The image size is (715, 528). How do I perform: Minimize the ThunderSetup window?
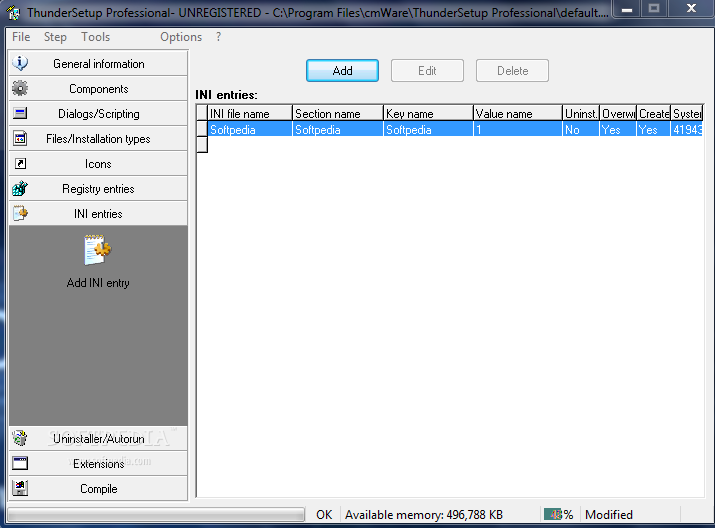coord(627,9)
